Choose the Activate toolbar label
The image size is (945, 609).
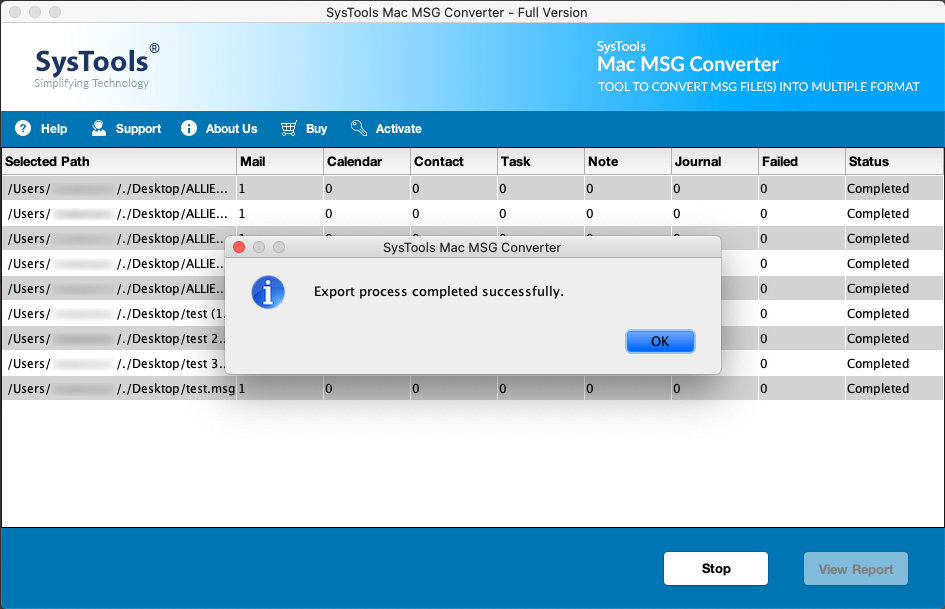click(398, 128)
